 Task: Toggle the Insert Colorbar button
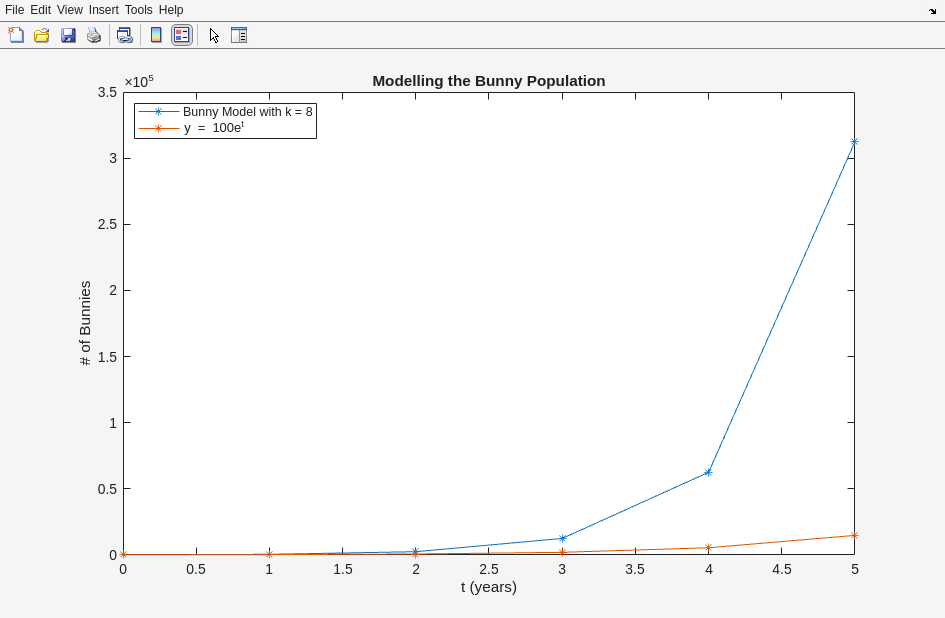[x=156, y=35]
